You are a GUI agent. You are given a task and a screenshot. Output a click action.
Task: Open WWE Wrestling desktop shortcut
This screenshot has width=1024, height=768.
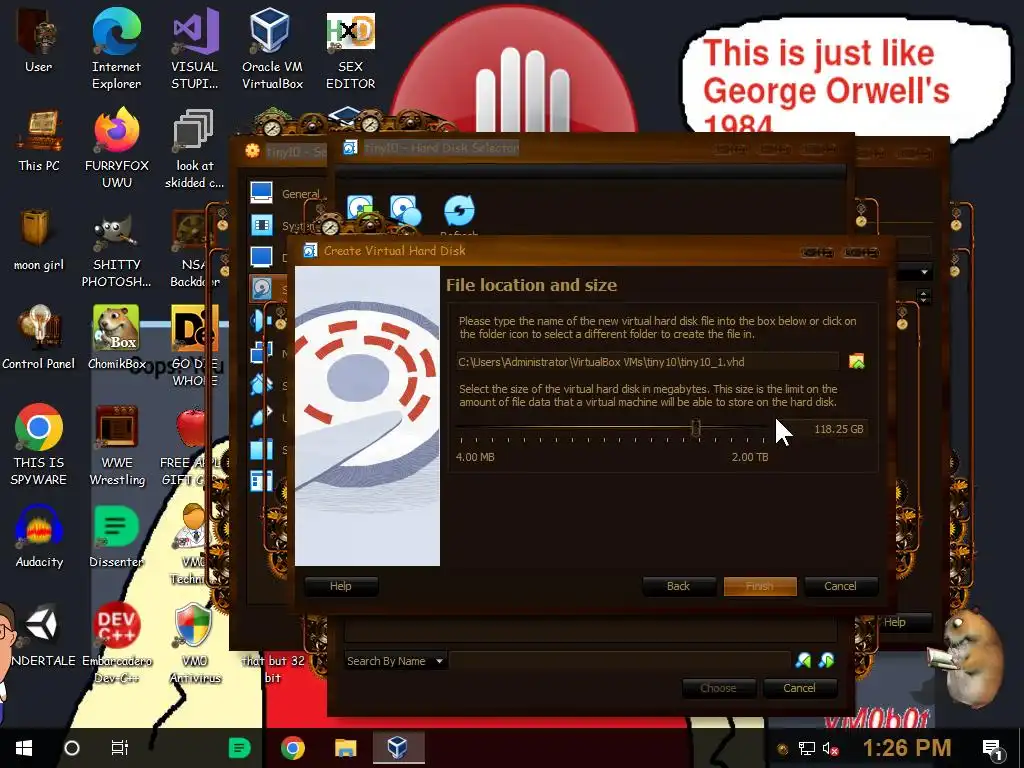tap(116, 444)
